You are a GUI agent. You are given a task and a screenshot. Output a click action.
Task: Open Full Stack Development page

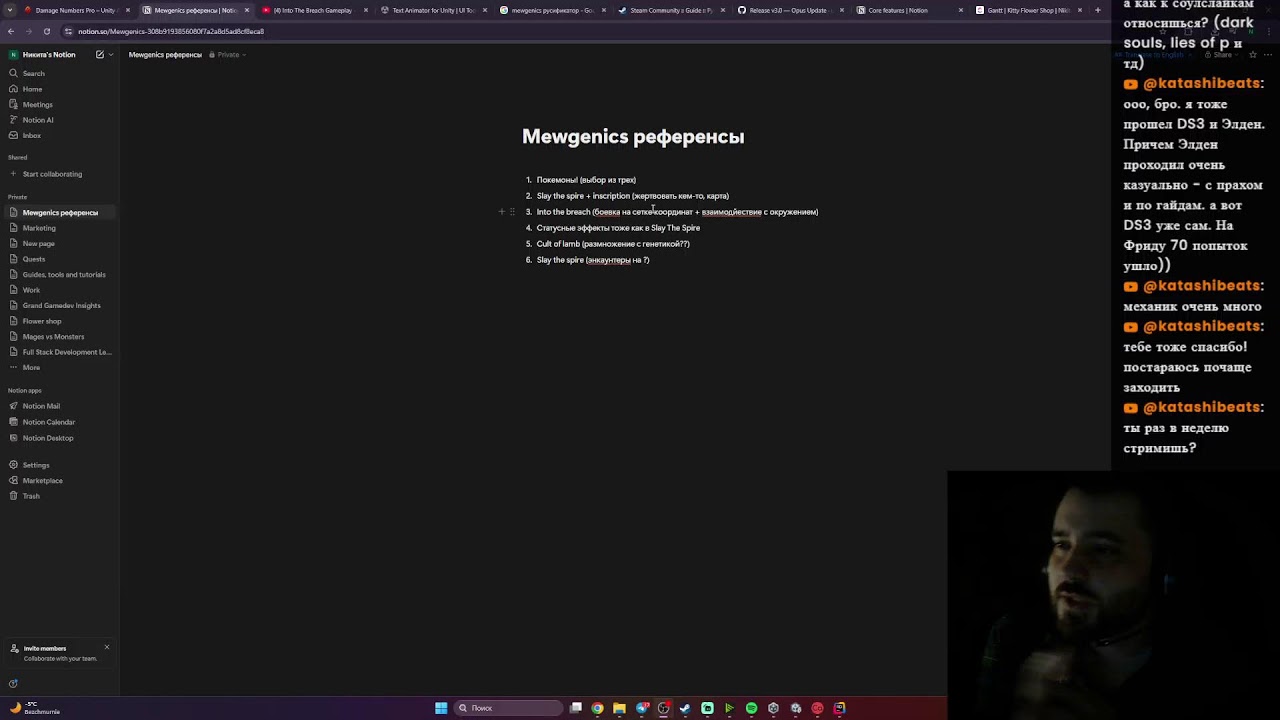click(60, 352)
